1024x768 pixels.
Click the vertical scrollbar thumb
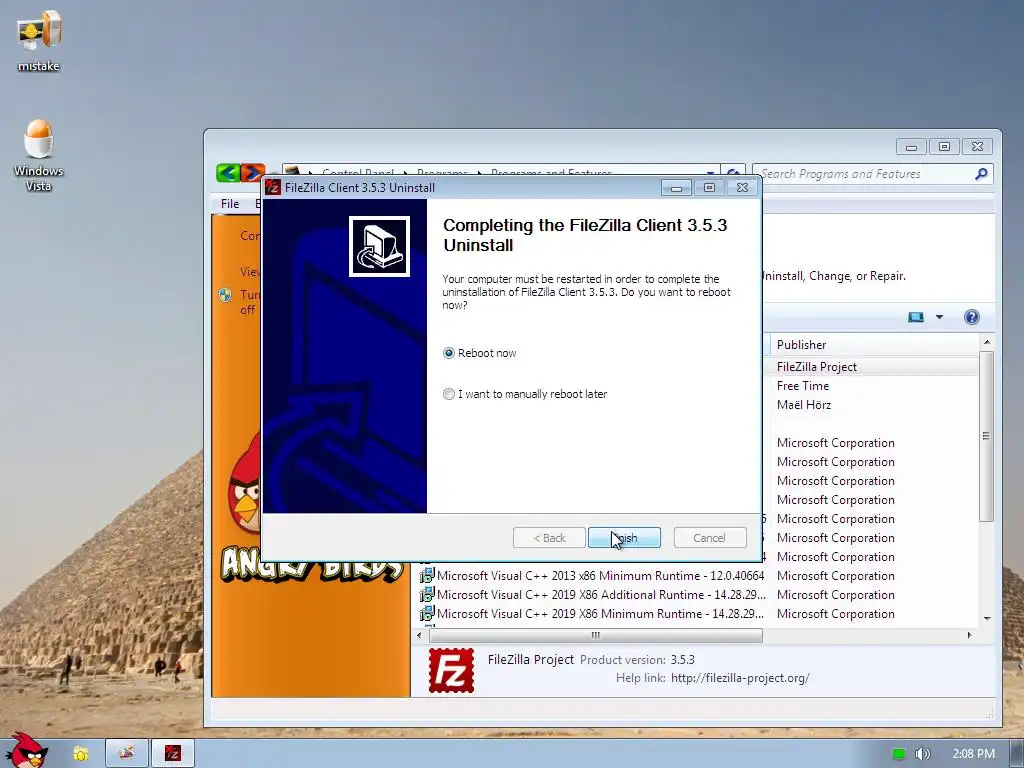point(987,436)
